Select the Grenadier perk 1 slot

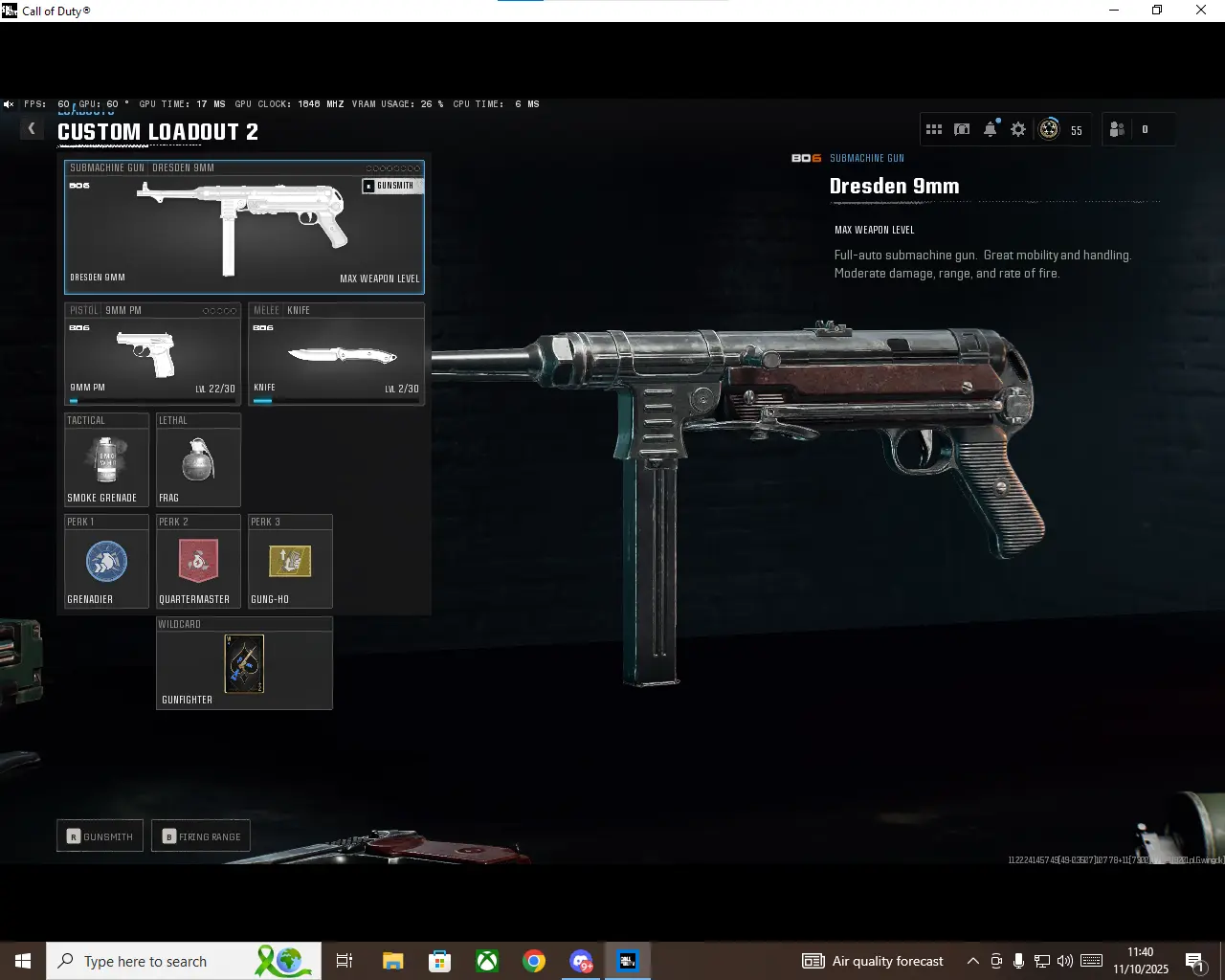pos(106,562)
